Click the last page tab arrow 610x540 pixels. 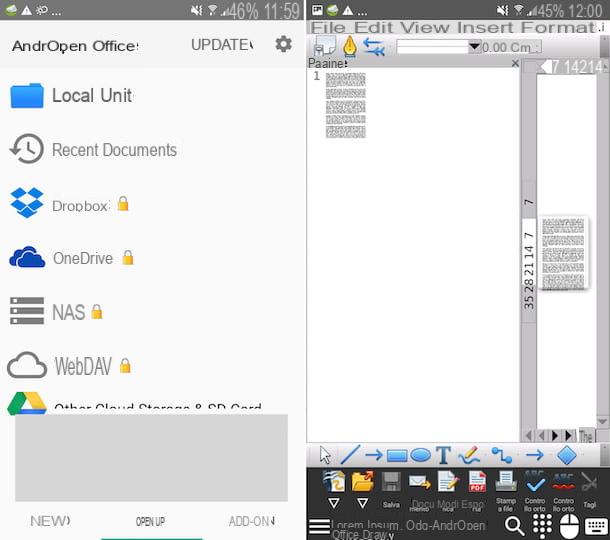569,435
